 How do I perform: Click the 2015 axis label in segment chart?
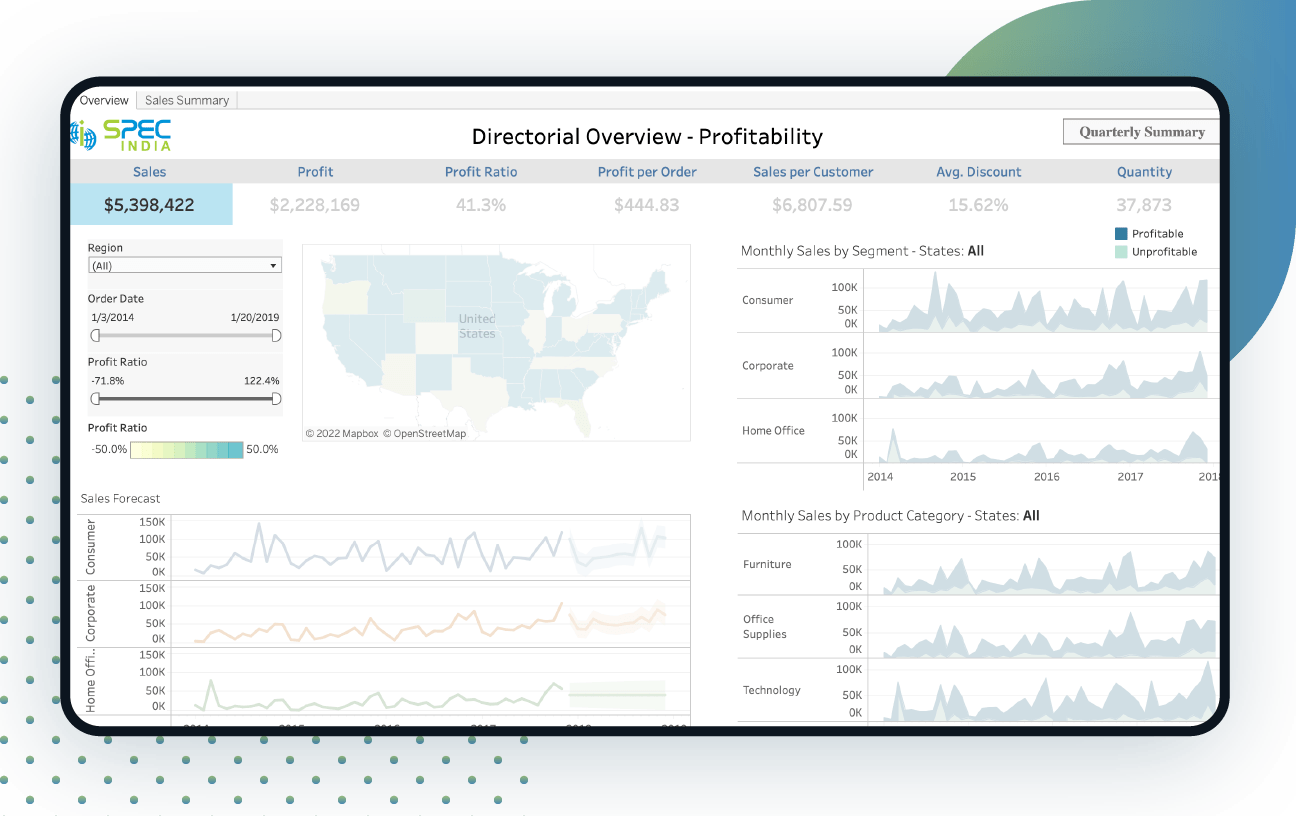pyautogui.click(x=963, y=477)
